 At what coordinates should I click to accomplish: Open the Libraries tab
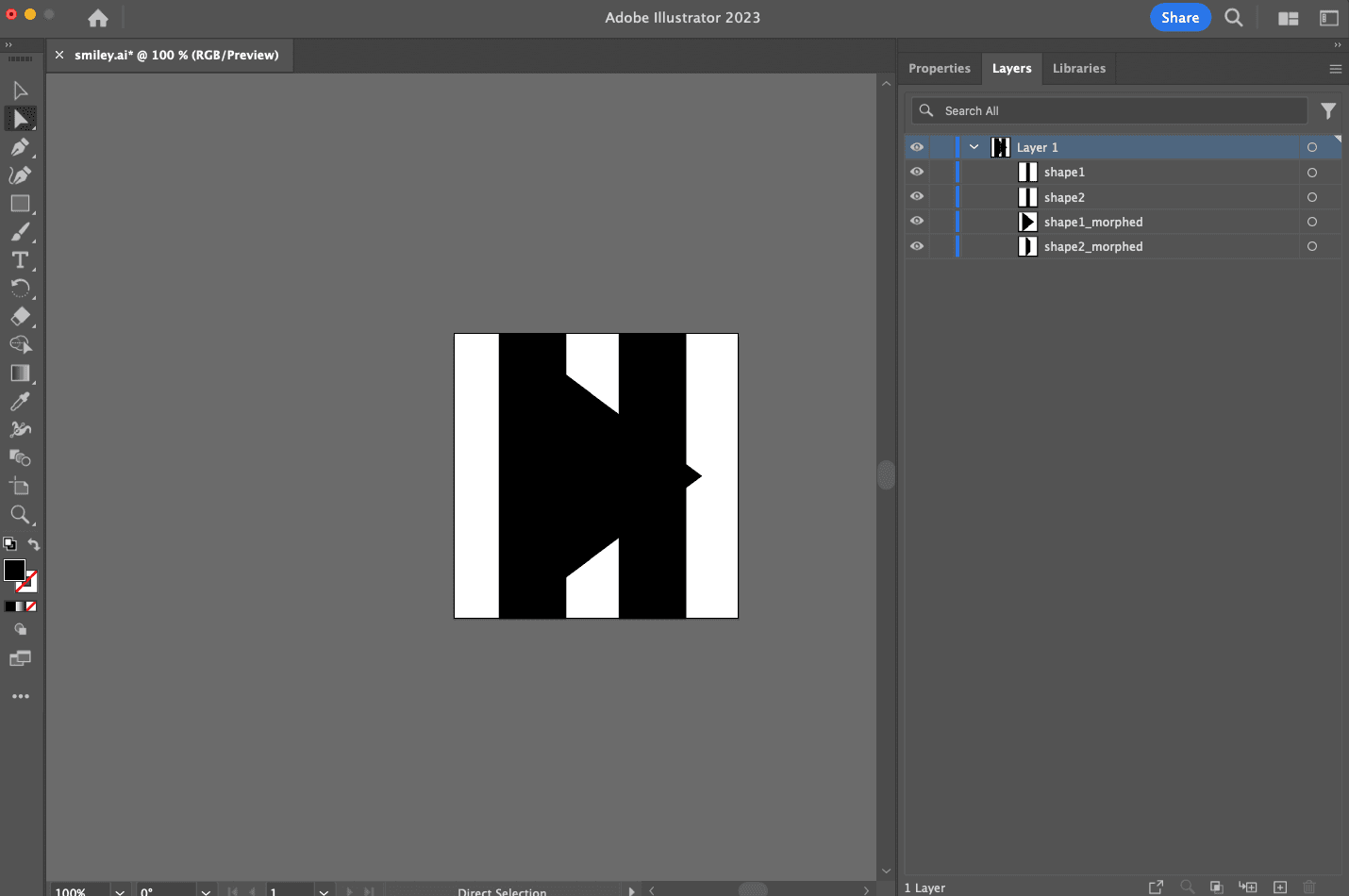pos(1078,68)
